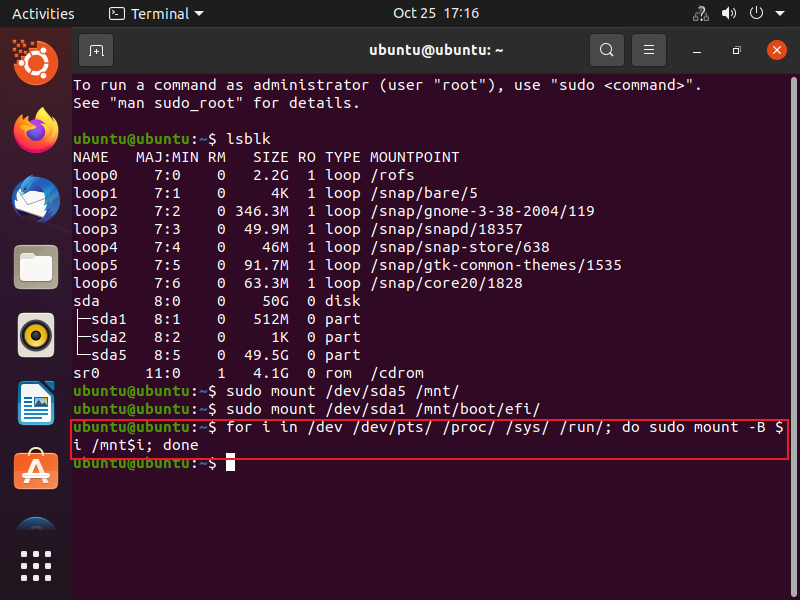Open the Files manager in the dock
800x600 pixels.
(x=36, y=266)
